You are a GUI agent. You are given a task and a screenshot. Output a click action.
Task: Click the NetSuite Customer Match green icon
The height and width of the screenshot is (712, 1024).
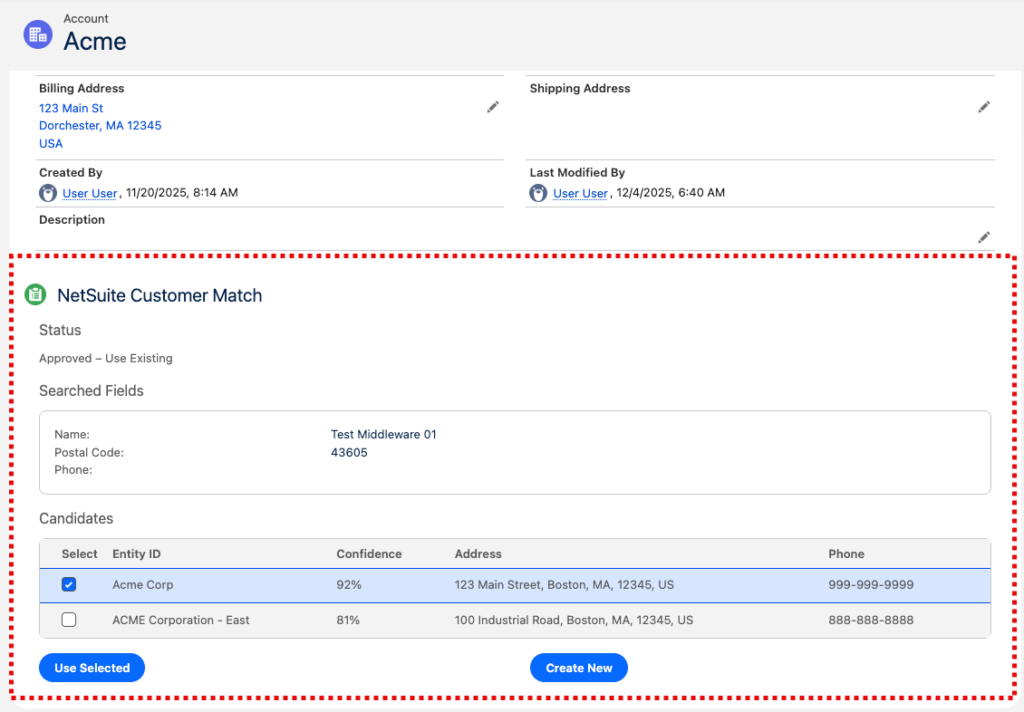click(36, 295)
